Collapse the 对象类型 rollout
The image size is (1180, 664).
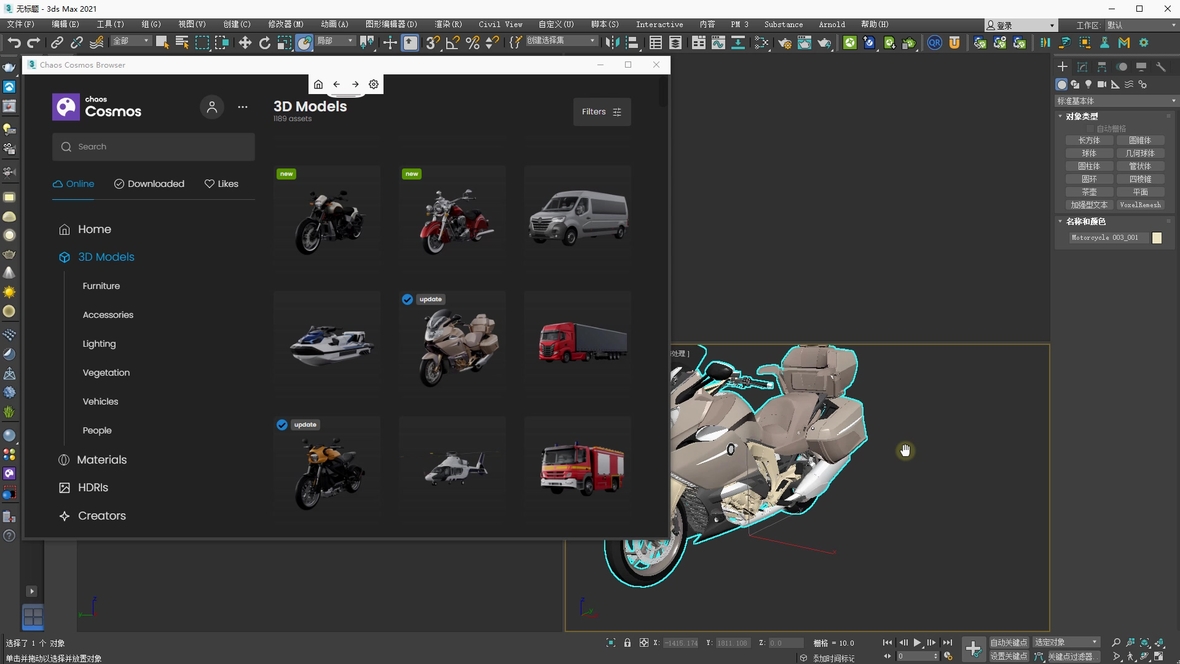1081,117
